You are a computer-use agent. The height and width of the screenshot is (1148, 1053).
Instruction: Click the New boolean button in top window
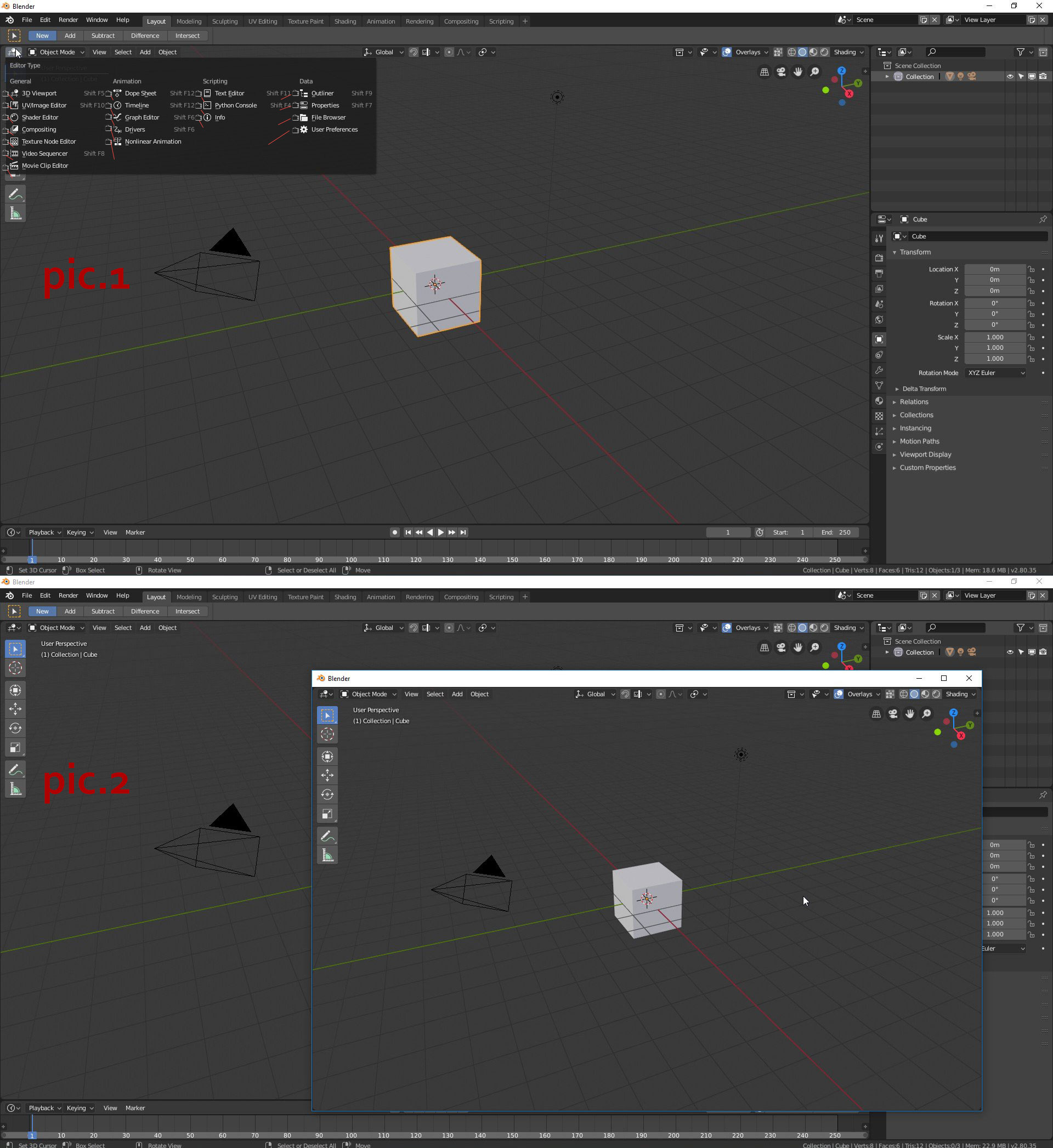[x=43, y=35]
